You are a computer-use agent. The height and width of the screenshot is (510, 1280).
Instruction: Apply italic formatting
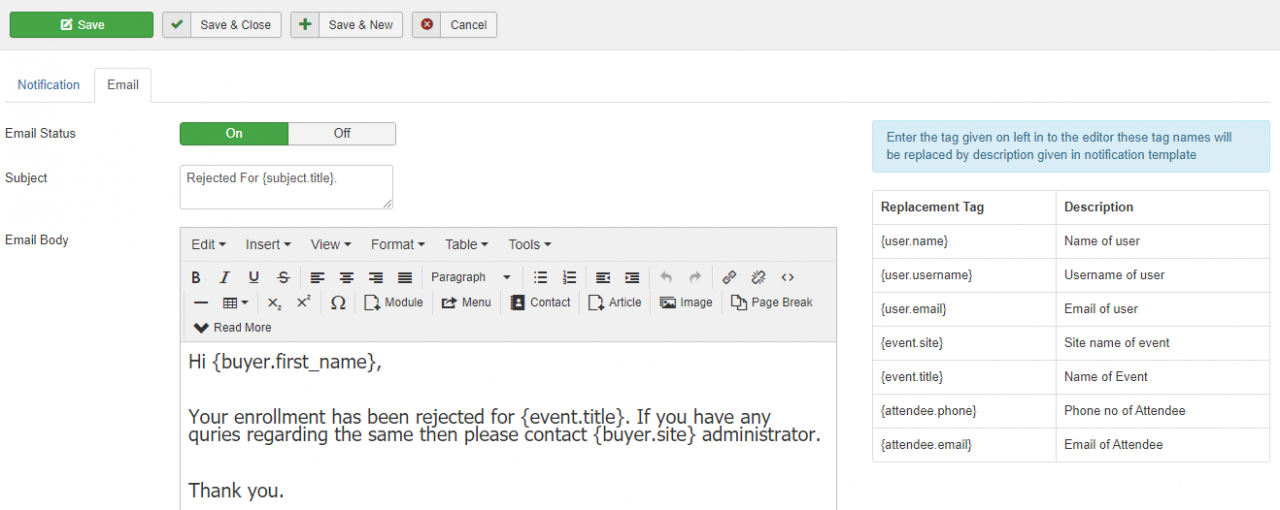pos(225,277)
